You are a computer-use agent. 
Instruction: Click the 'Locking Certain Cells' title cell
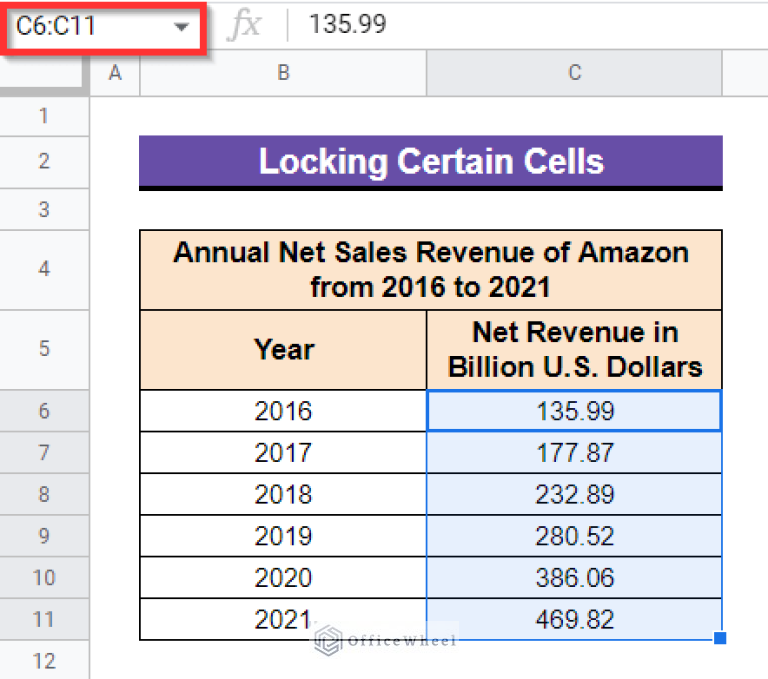tap(431, 162)
